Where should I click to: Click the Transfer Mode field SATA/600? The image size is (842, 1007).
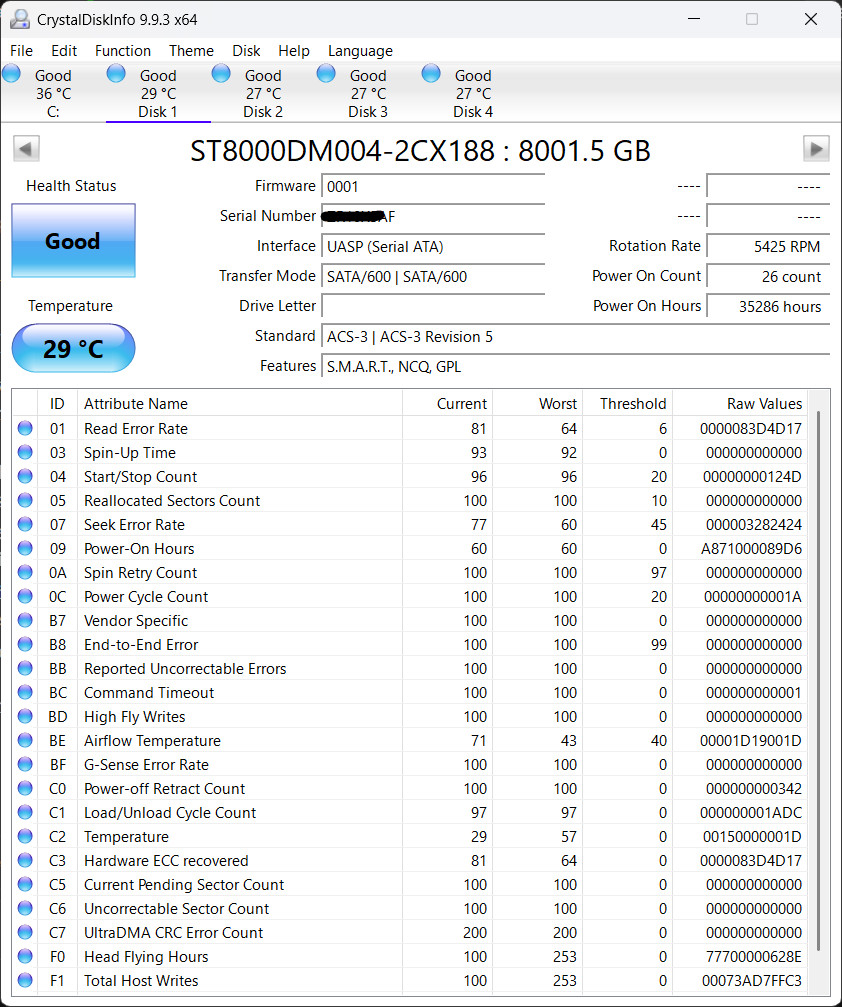click(x=433, y=277)
